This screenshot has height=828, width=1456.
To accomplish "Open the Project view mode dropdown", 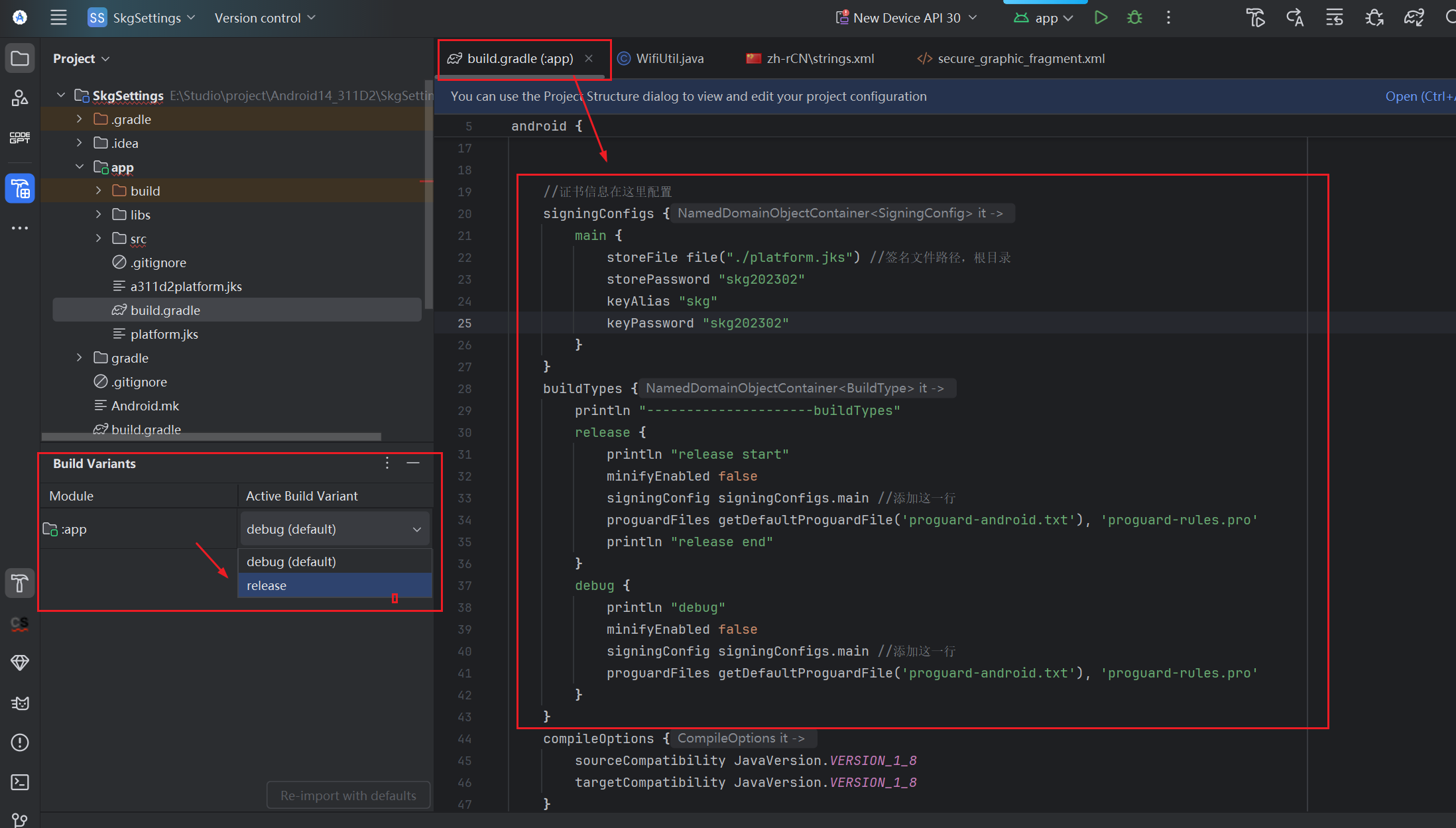I will point(82,58).
